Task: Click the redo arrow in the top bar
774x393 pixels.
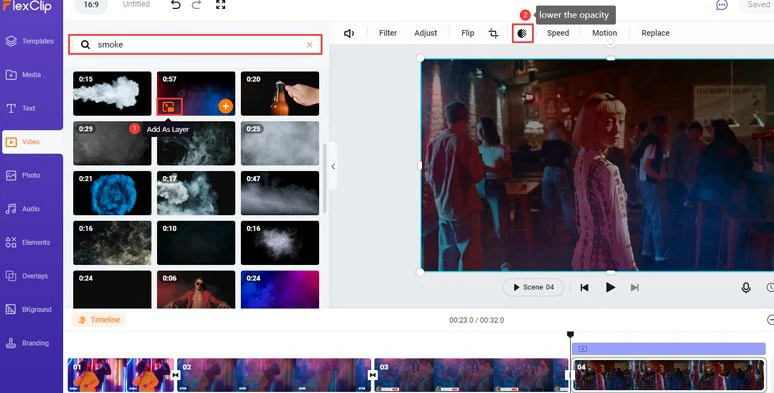Action: [x=196, y=4]
